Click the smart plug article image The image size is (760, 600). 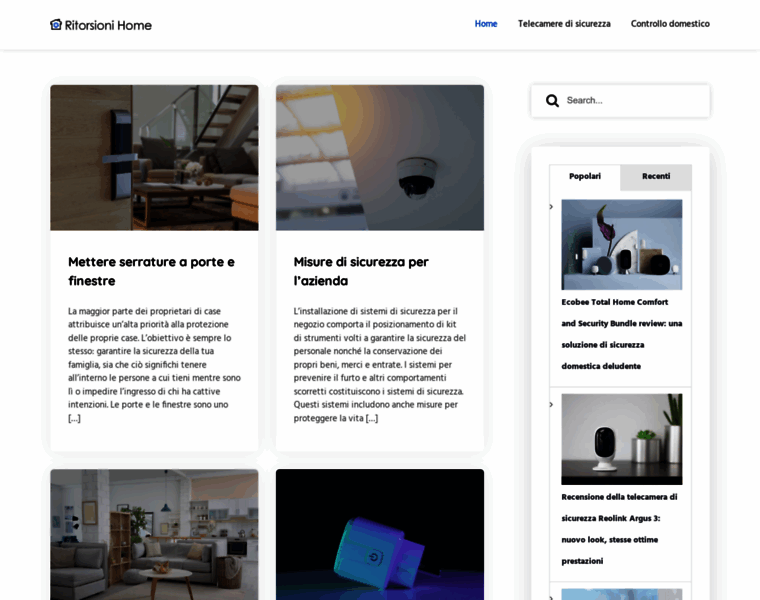click(380, 535)
